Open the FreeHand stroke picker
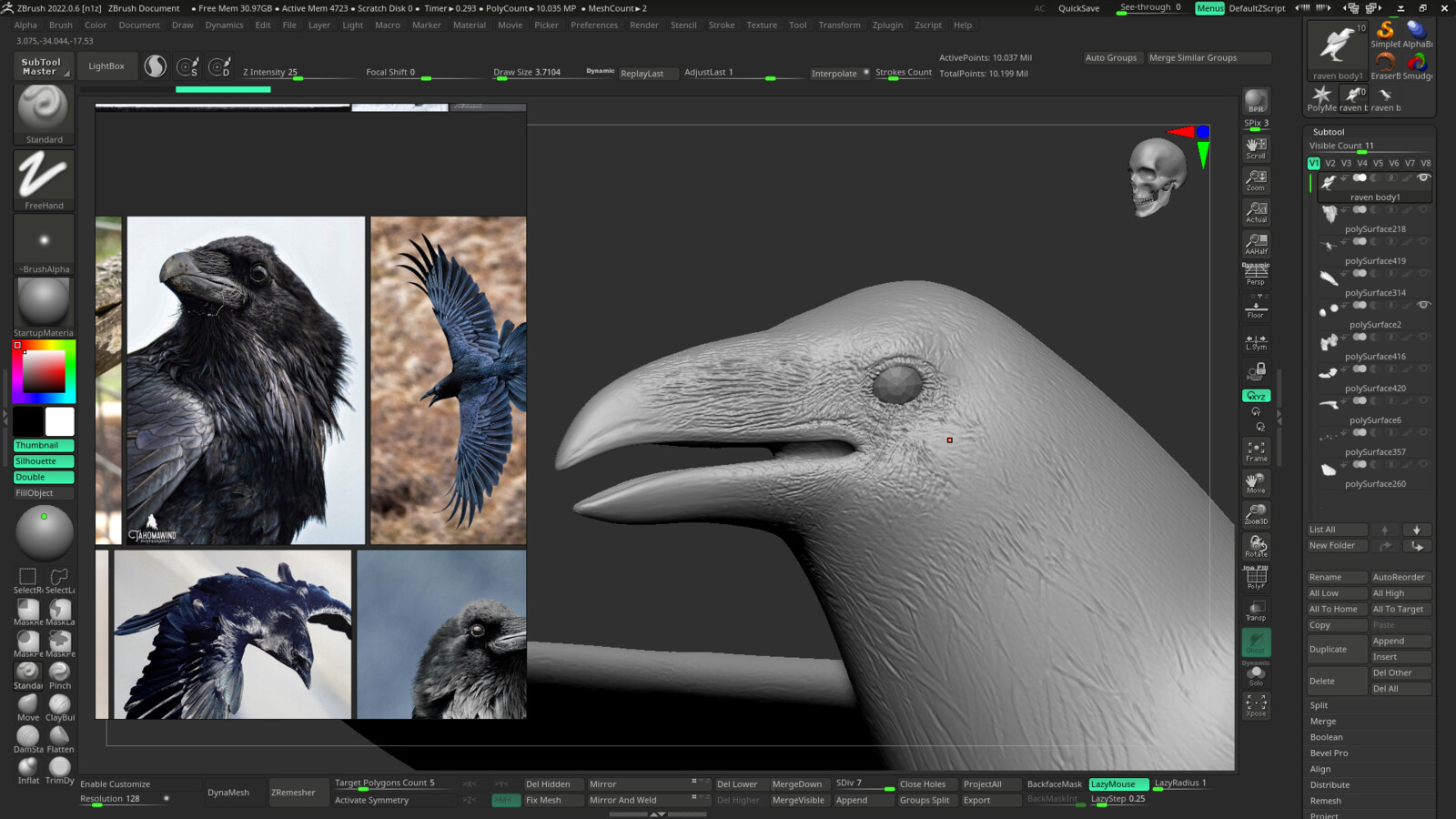This screenshot has width=1456, height=819. pos(44,180)
